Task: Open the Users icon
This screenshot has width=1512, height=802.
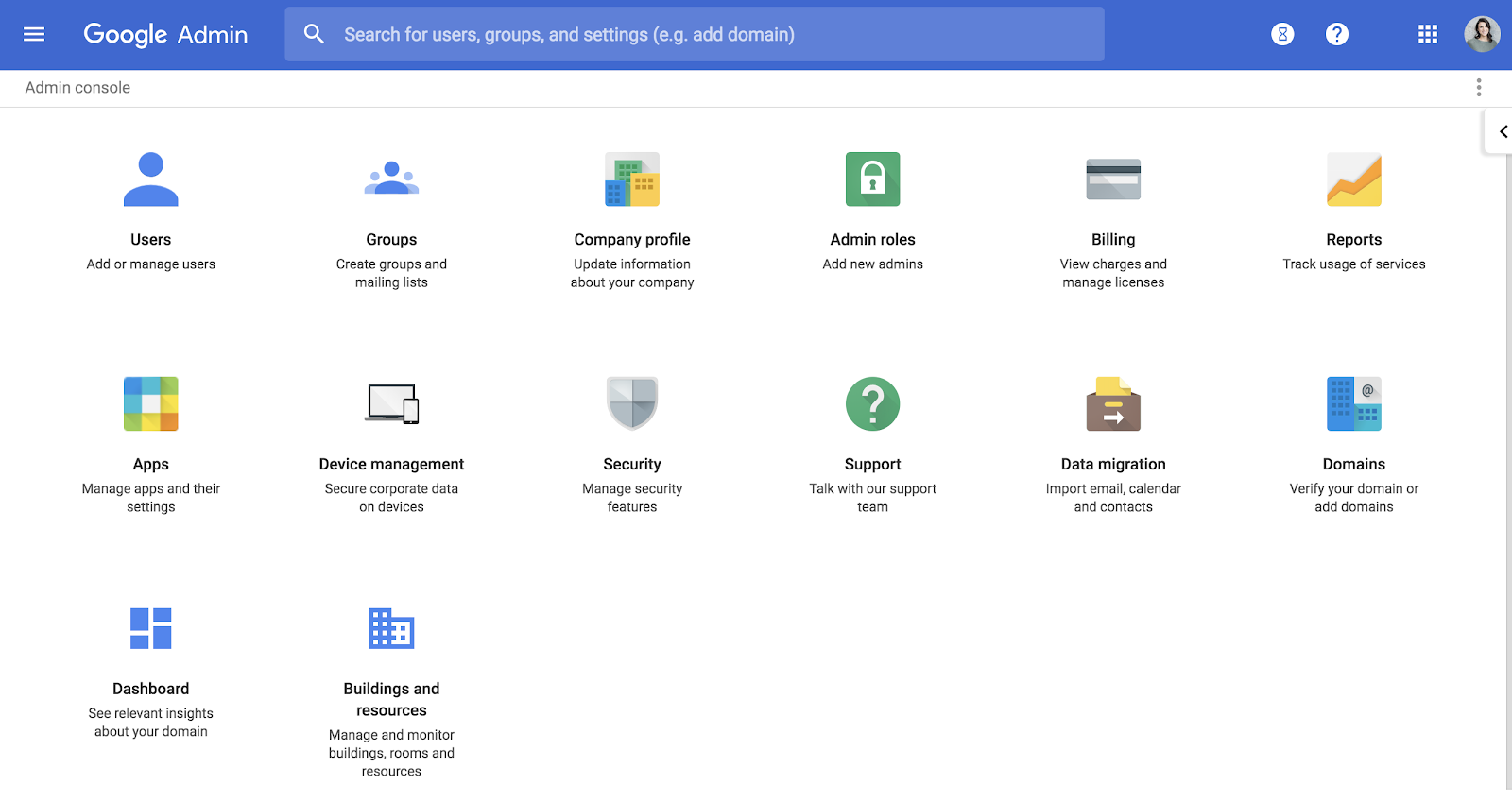Action: coord(151,179)
